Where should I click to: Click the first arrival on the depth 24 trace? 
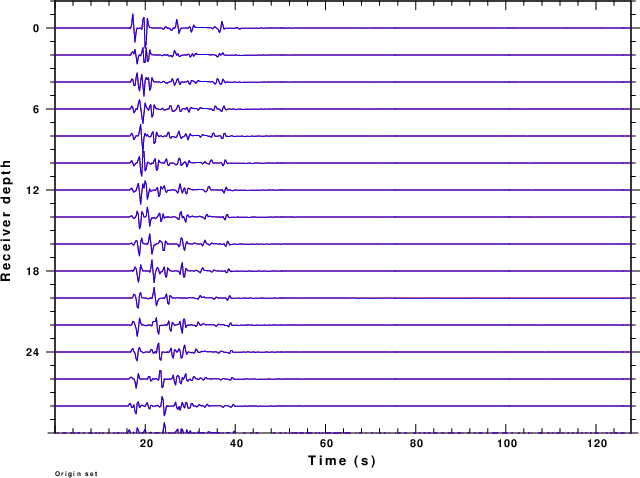(x=136, y=352)
